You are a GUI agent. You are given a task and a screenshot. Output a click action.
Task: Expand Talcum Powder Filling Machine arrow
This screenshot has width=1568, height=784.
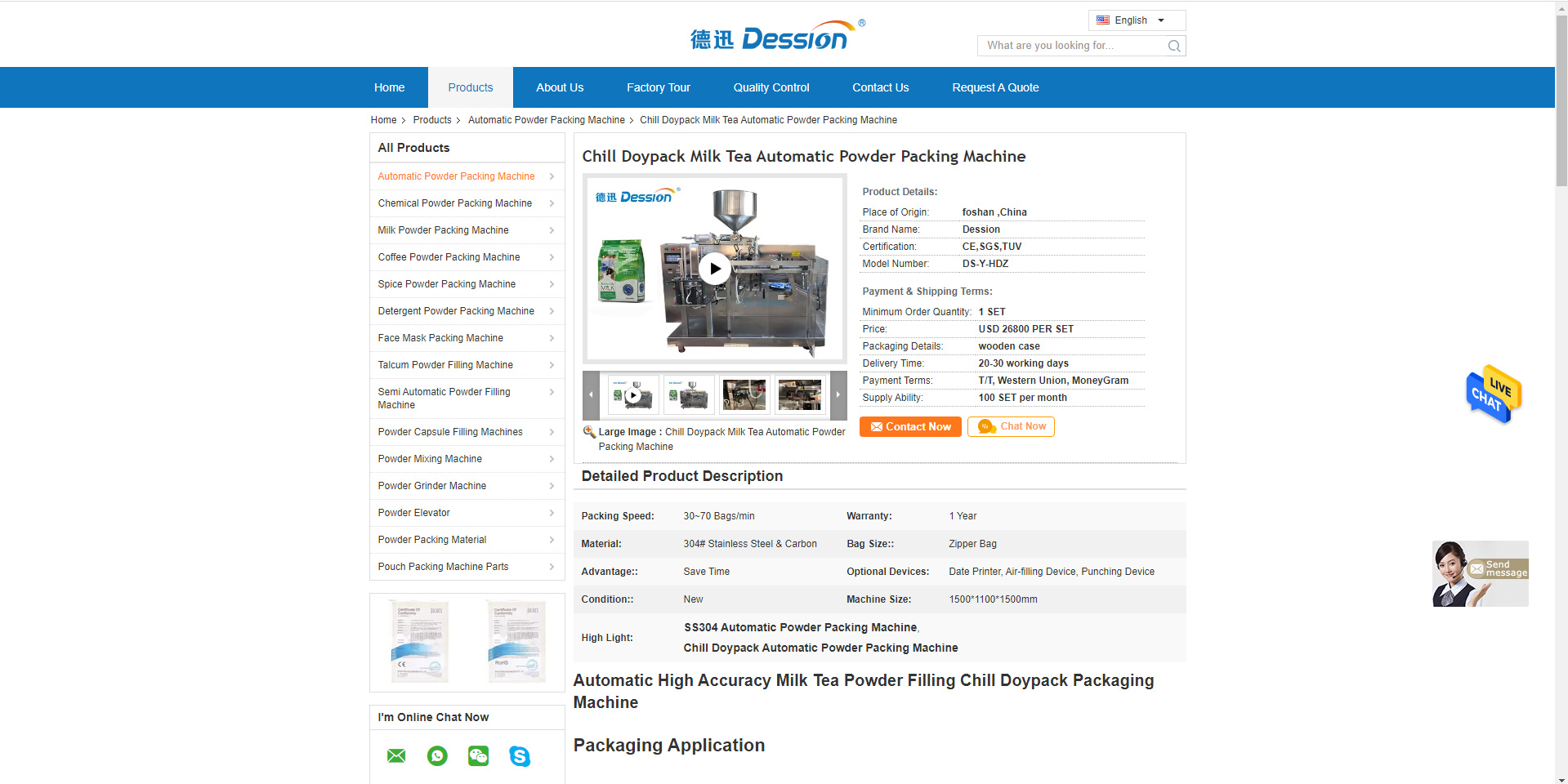pos(552,365)
